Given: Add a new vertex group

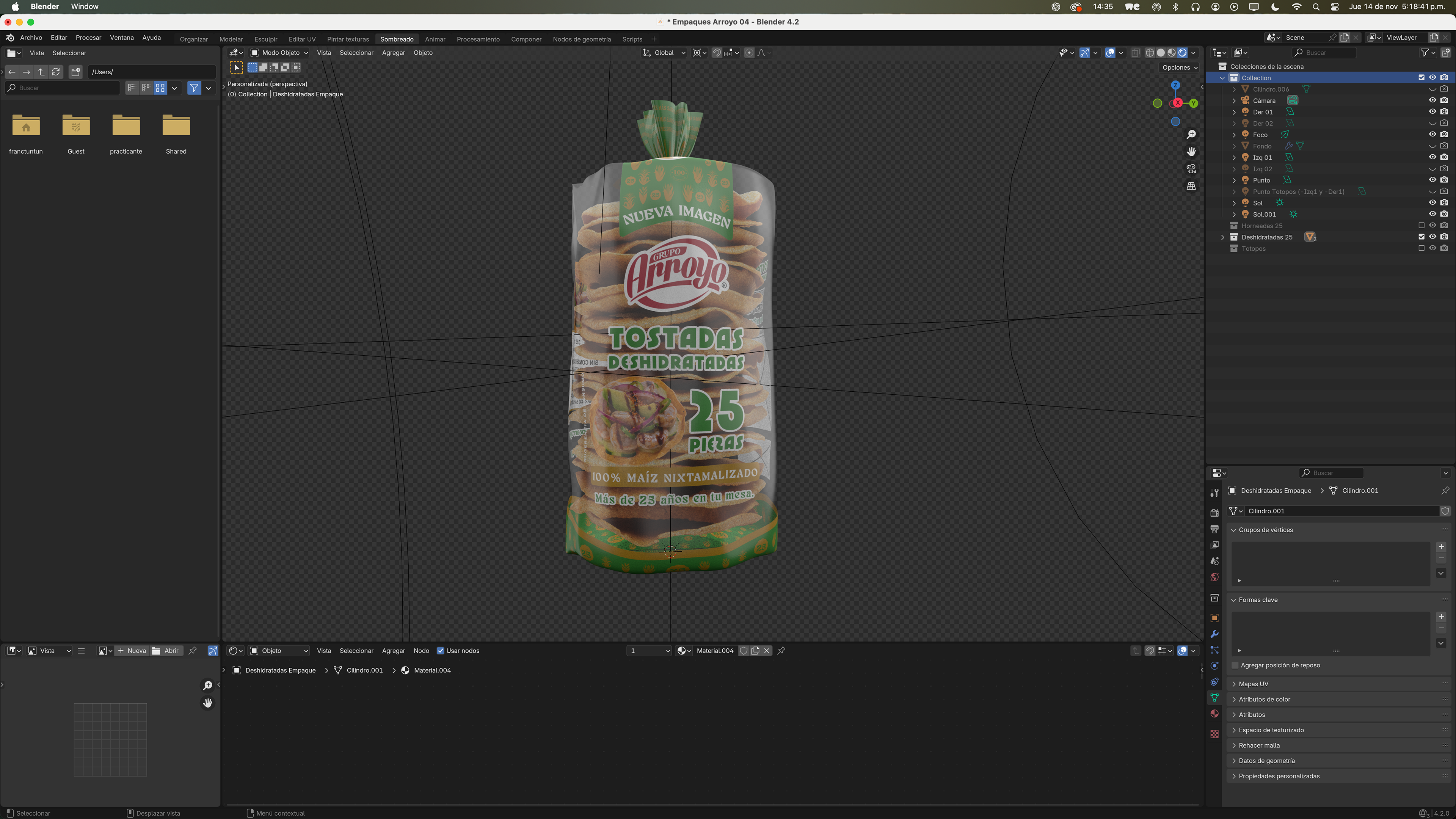Looking at the screenshot, I should coord(1441,546).
